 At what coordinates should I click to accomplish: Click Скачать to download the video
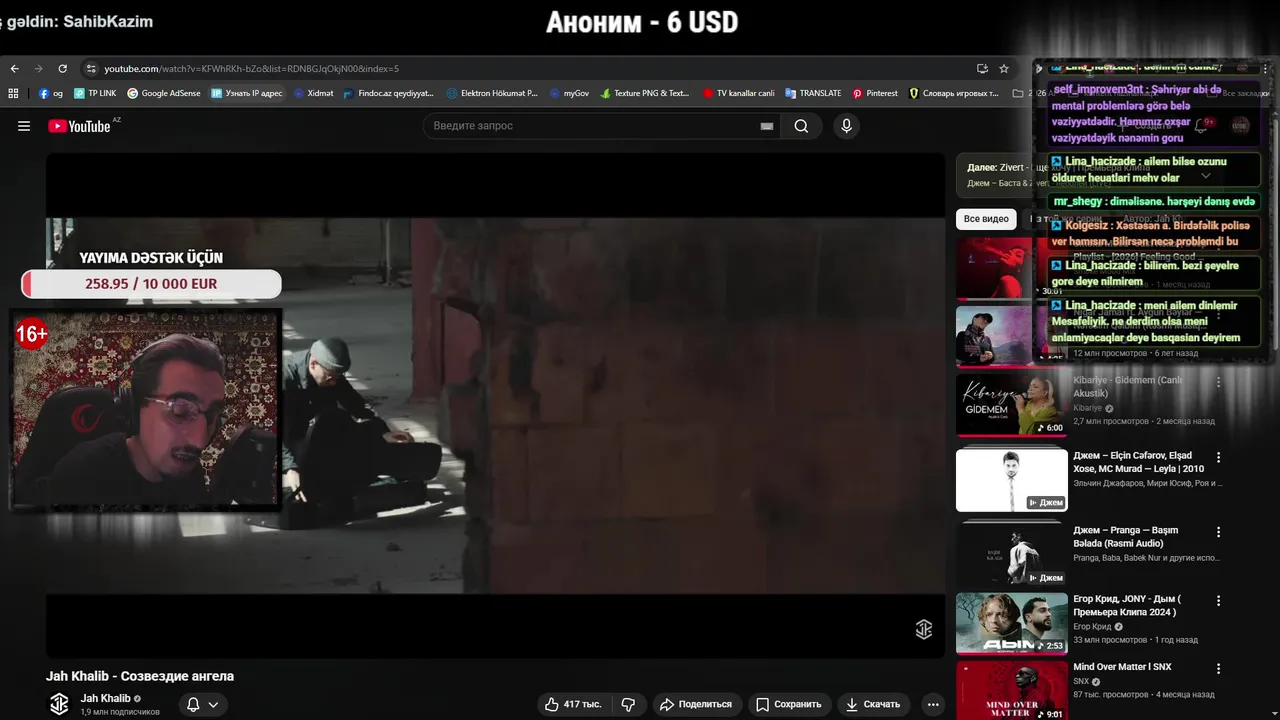pos(873,704)
